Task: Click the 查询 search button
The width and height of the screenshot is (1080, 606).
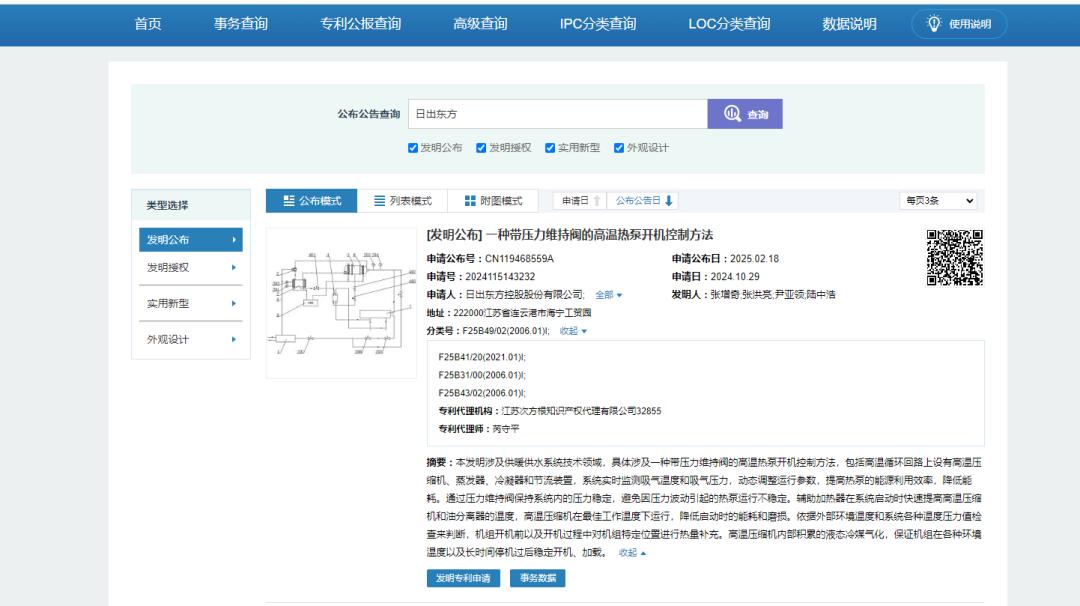Action: (745, 115)
